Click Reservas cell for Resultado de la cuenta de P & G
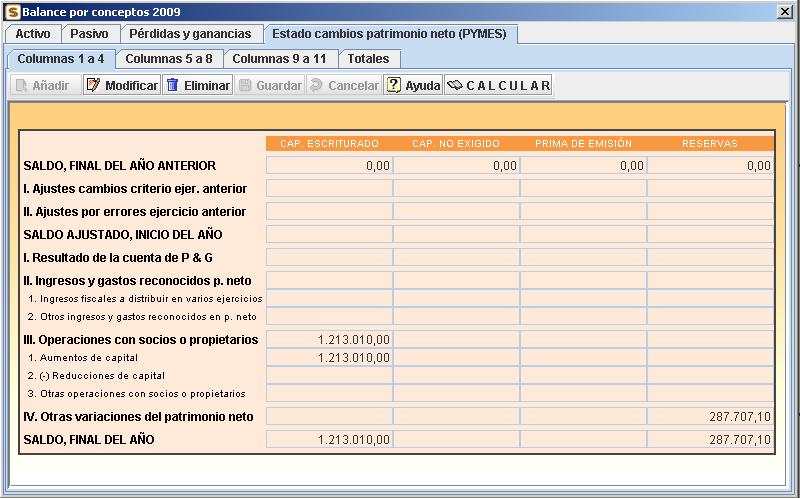 tap(711, 257)
